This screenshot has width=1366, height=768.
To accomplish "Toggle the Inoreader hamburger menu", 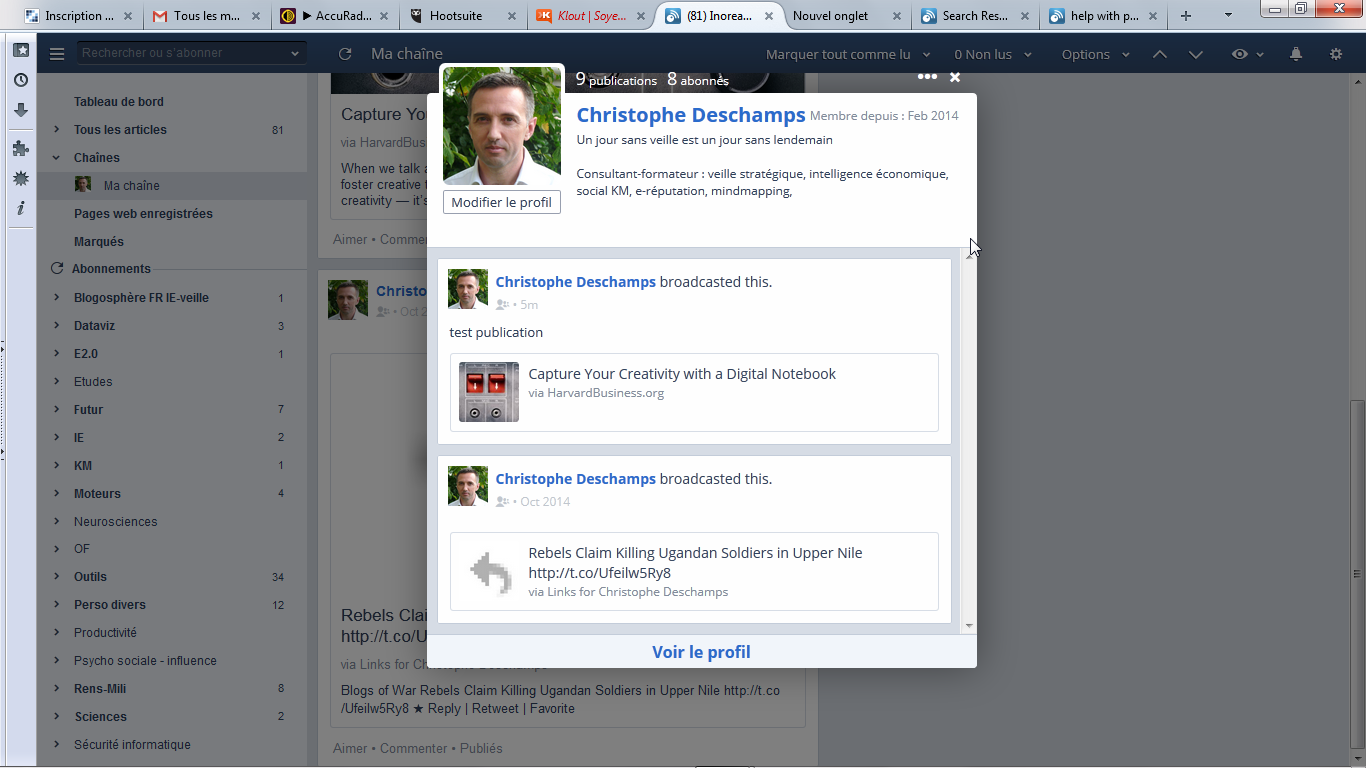I will (x=57, y=54).
